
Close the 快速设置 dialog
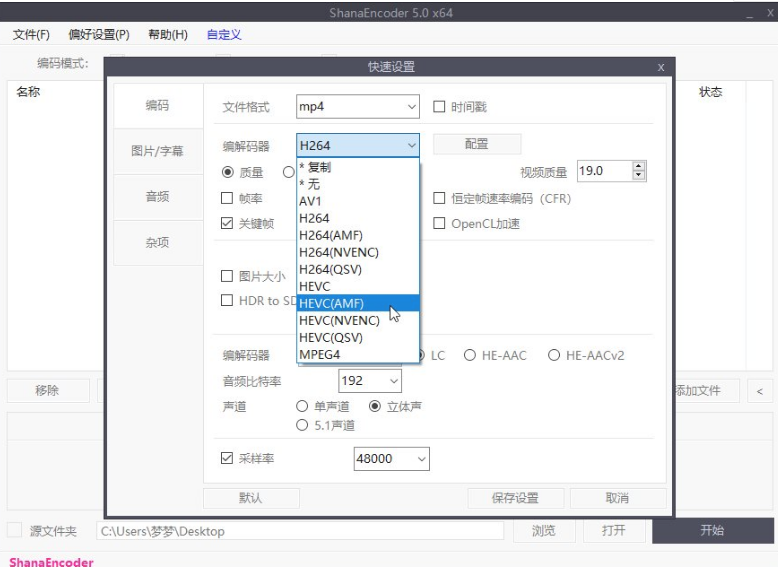(x=661, y=67)
